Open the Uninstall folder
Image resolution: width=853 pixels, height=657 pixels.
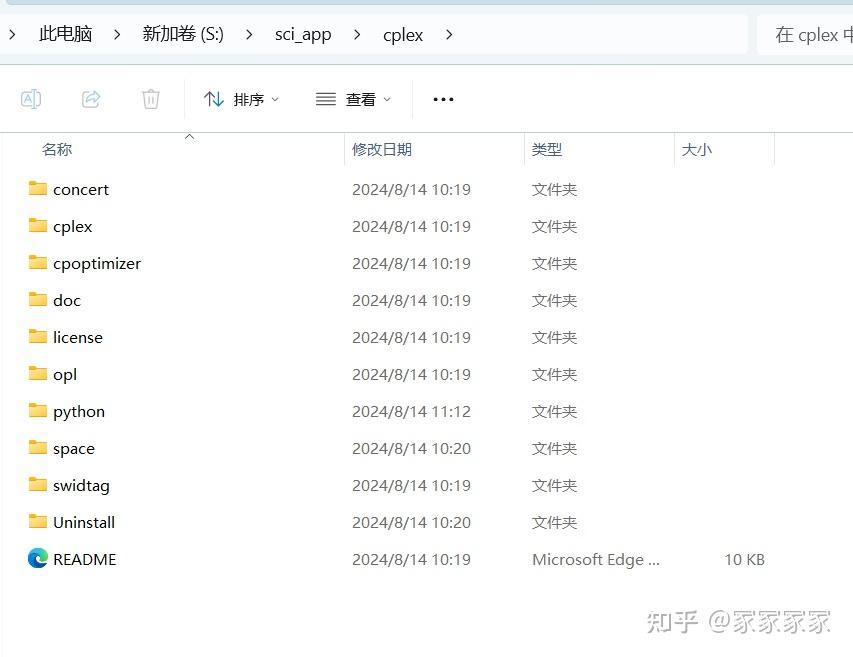(x=84, y=522)
